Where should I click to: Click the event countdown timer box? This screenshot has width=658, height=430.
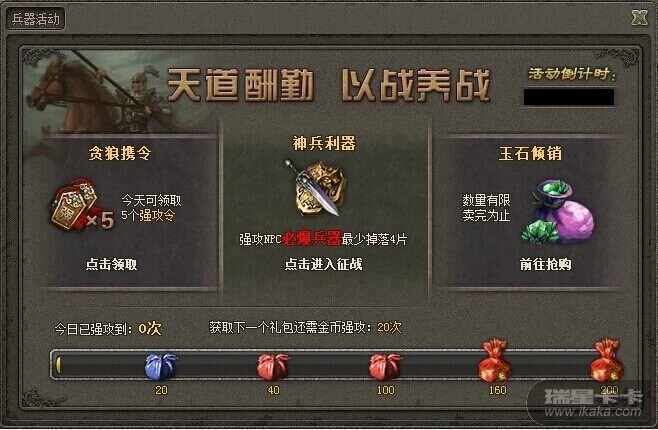(569, 97)
